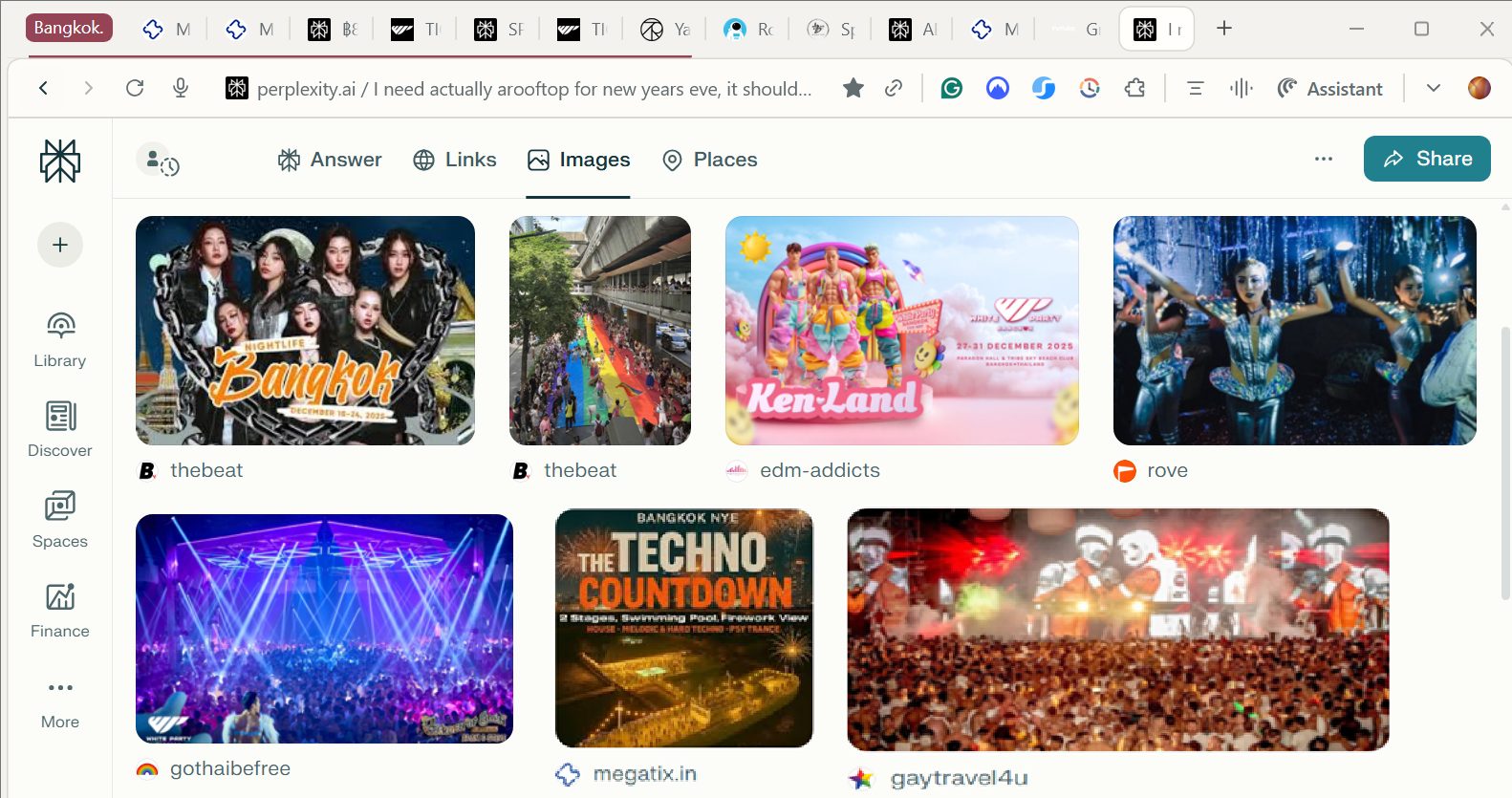Switch to the 'Ro' browser tab

[x=749, y=30]
